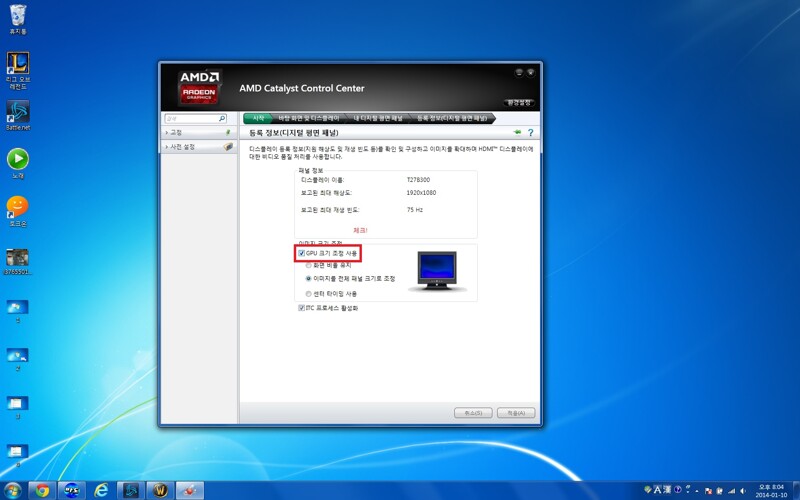Open the Windows Start menu

[x=11, y=491]
